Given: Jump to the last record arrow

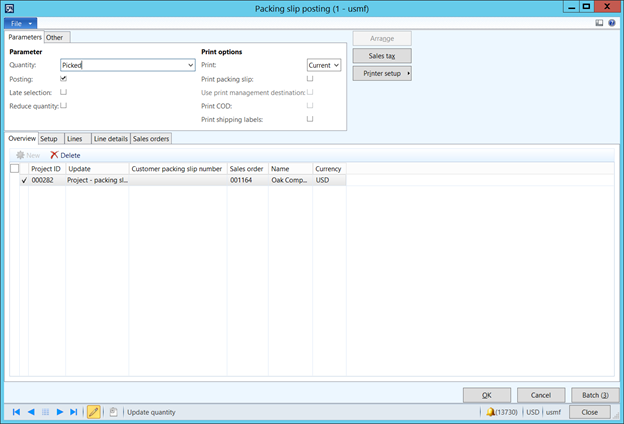Looking at the screenshot, I should 73,411.
